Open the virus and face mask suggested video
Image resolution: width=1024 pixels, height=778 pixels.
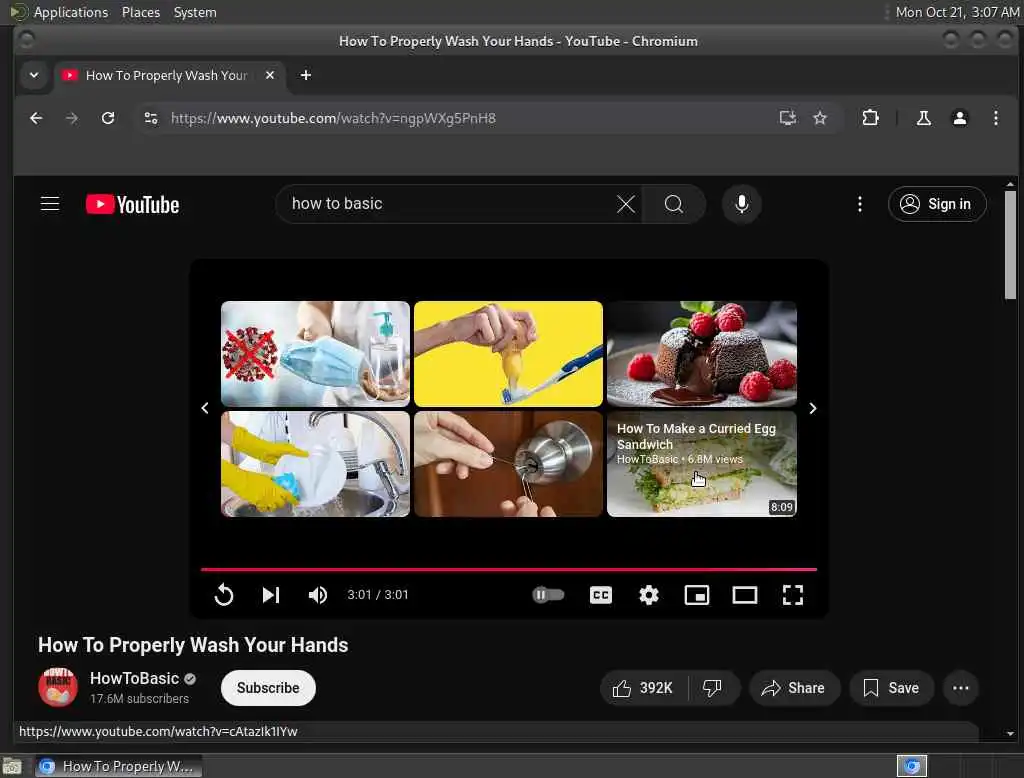tap(315, 353)
